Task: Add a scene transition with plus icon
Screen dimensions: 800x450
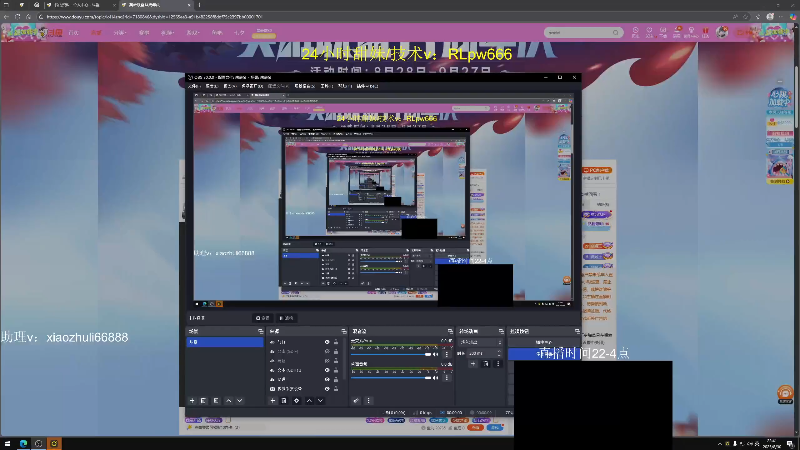Action: [473, 364]
